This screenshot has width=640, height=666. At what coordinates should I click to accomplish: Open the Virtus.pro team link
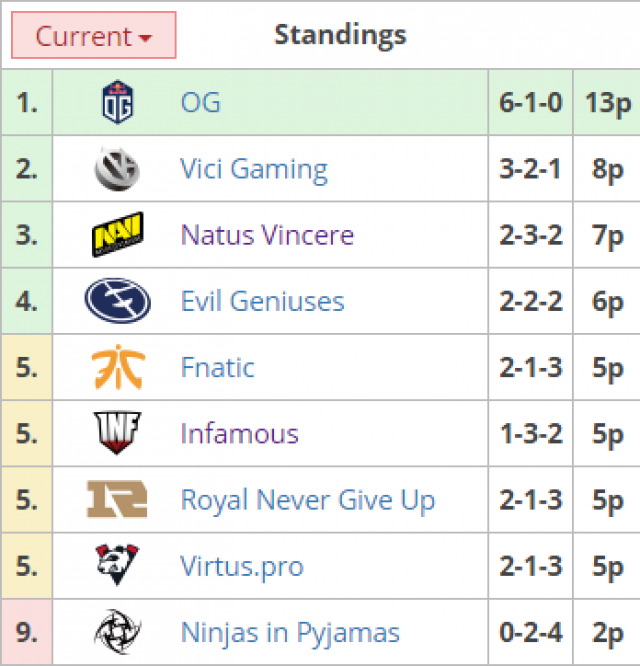tap(242, 566)
